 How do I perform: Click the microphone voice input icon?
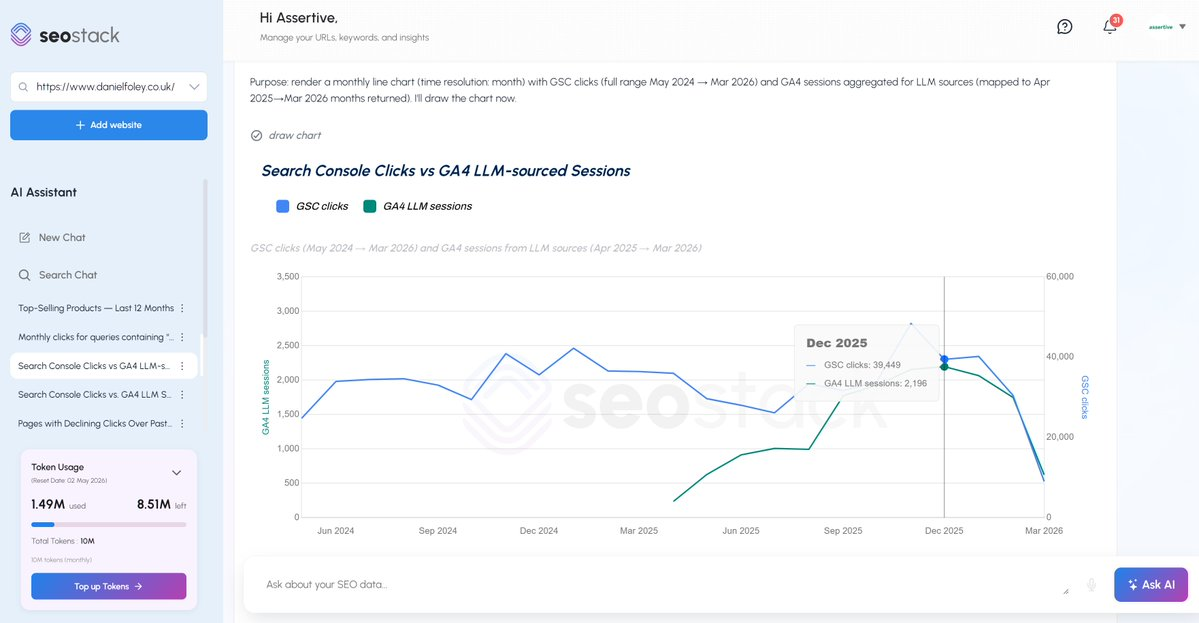coord(1092,585)
